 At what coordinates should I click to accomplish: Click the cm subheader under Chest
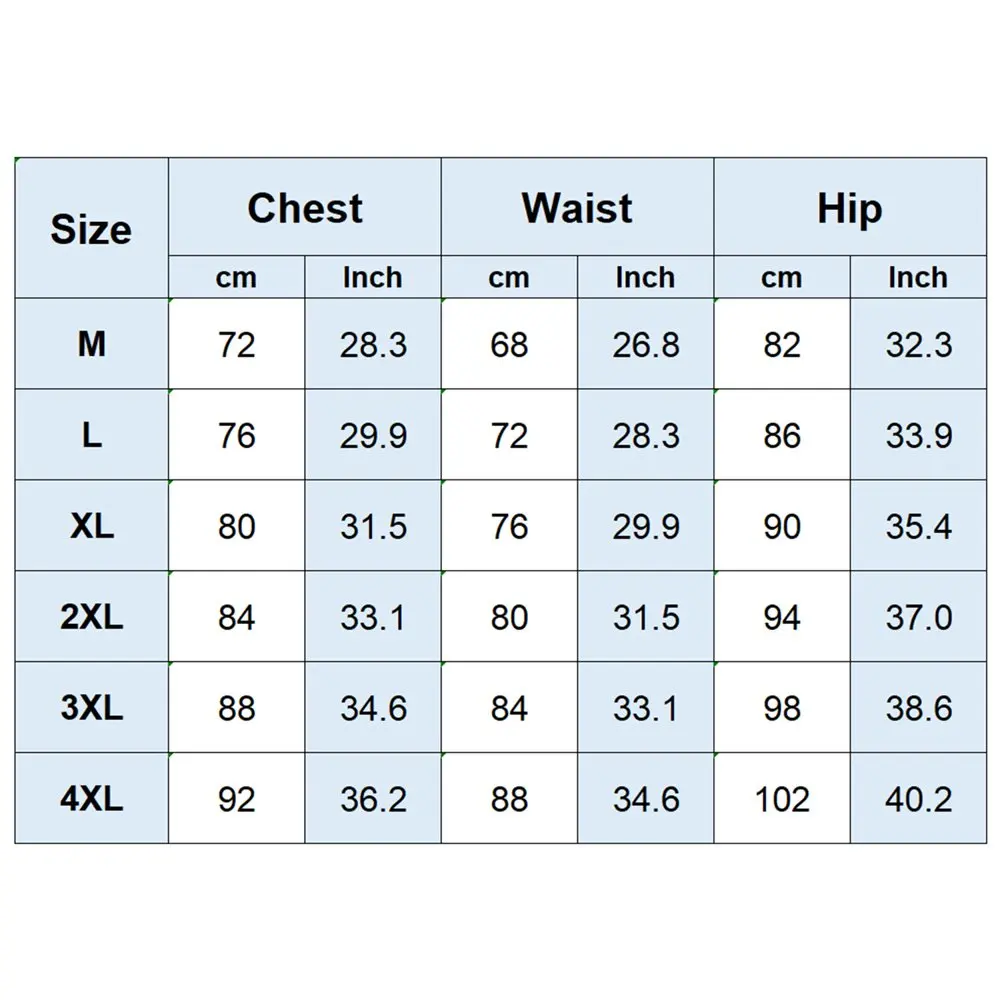(236, 277)
